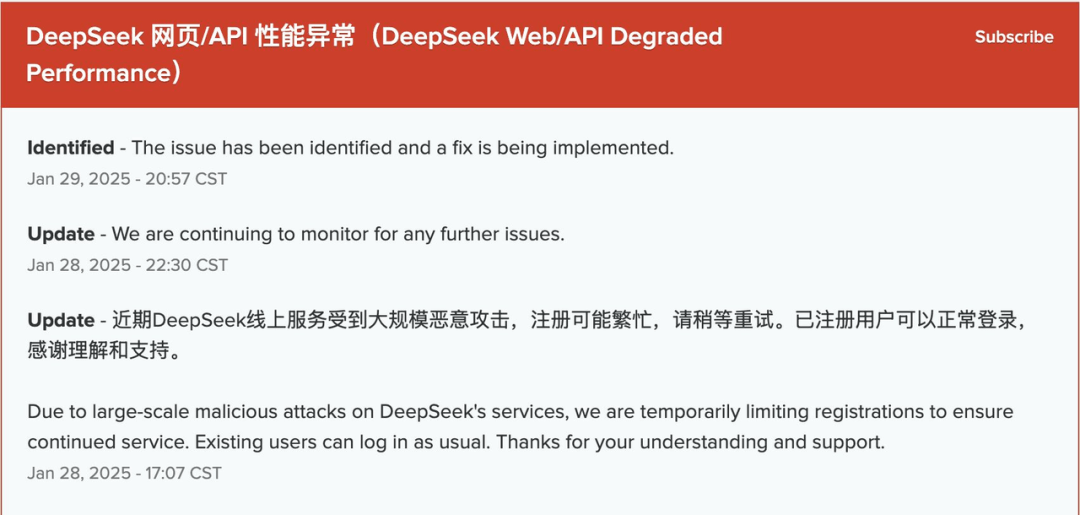Click the Chinese line '感谢理解和支持。'
Image resolution: width=1080 pixels, height=515 pixels.
point(104,350)
